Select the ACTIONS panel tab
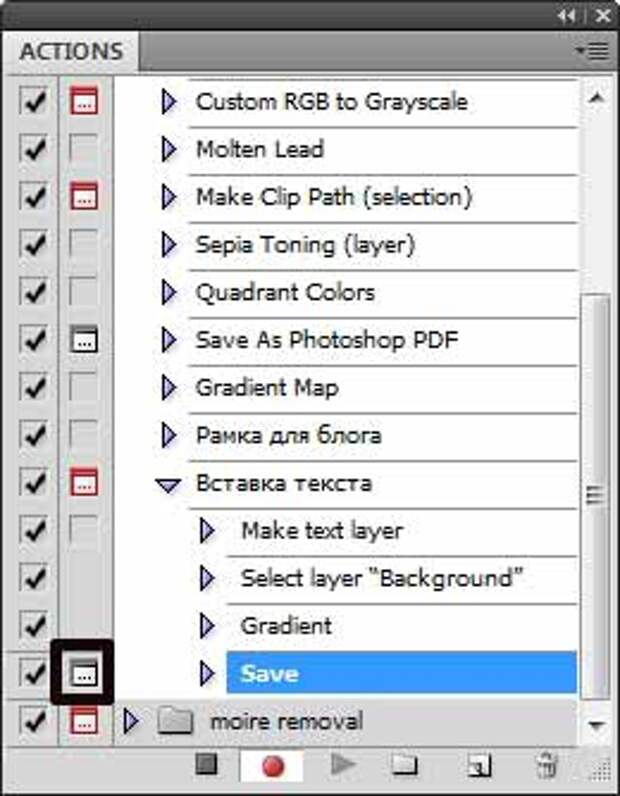This screenshot has height=796, width=620. (x=70, y=51)
